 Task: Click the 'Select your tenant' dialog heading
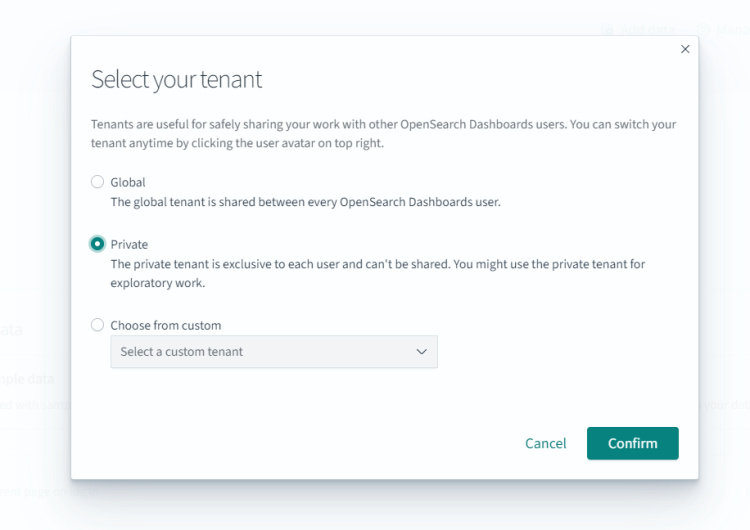177,80
